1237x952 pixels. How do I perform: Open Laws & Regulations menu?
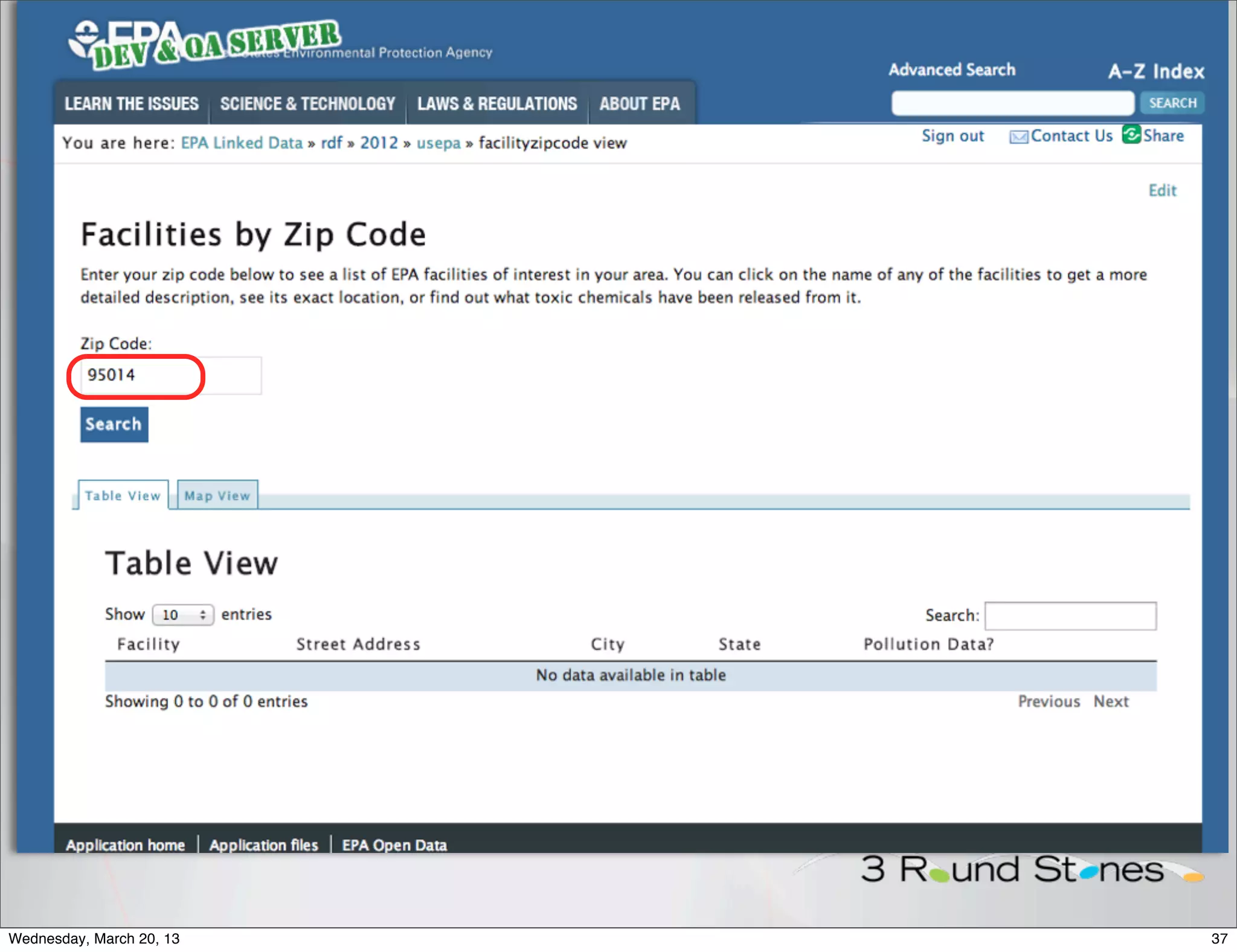(x=497, y=104)
